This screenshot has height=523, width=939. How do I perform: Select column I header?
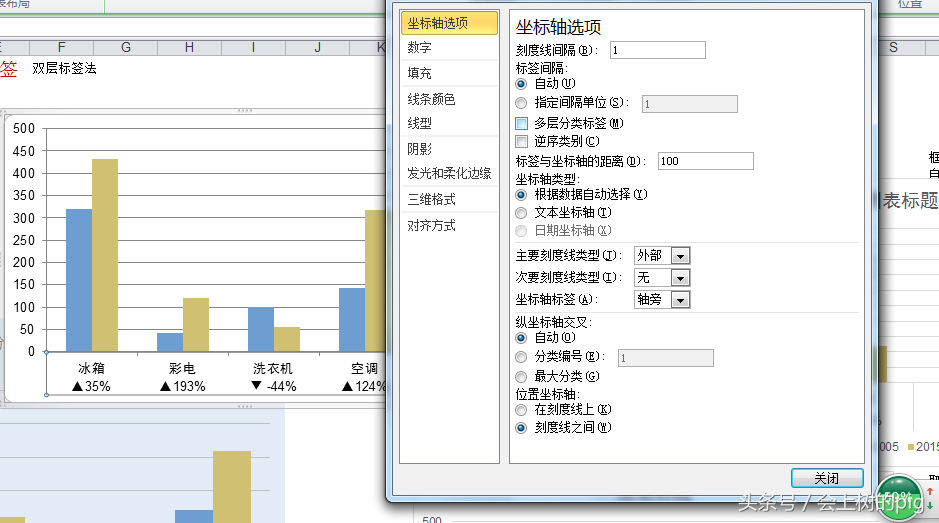tap(253, 47)
